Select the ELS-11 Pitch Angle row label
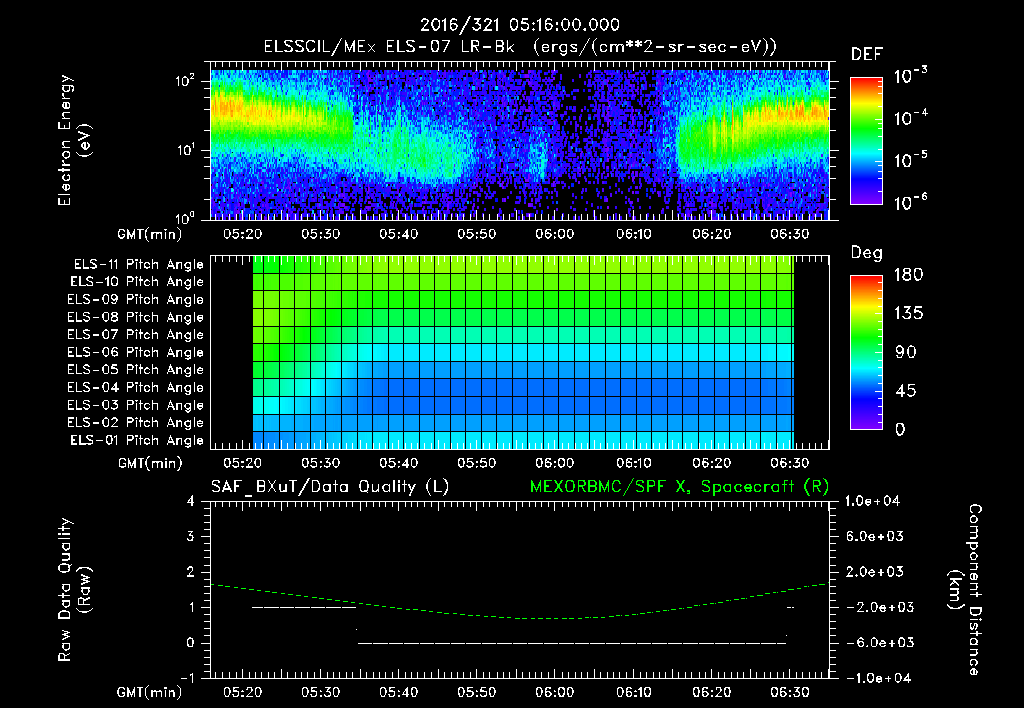The height and width of the screenshot is (708, 1024). [x=138, y=265]
